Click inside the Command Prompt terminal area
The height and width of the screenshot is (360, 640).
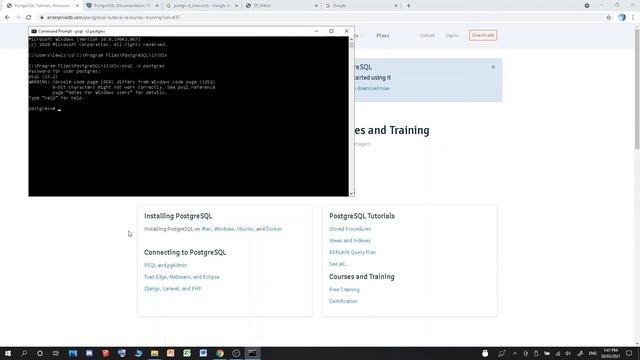pyautogui.click(x=189, y=116)
